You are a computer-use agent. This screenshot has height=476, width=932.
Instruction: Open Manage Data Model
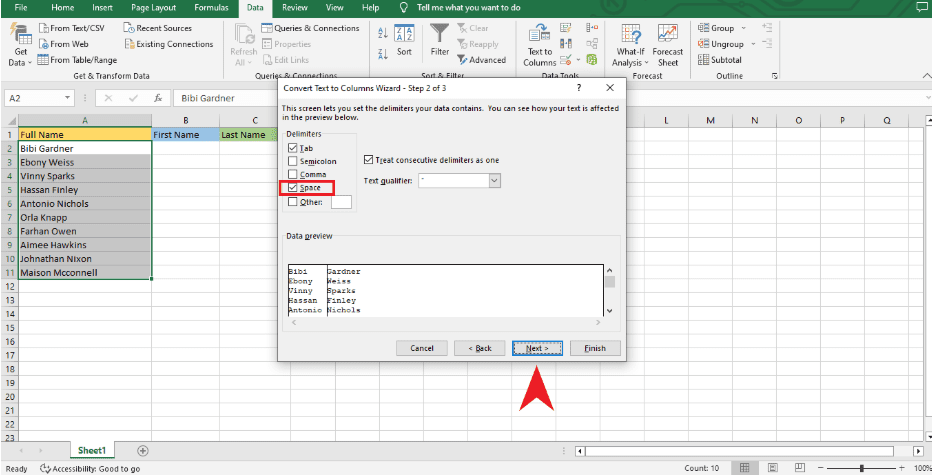coord(592,60)
